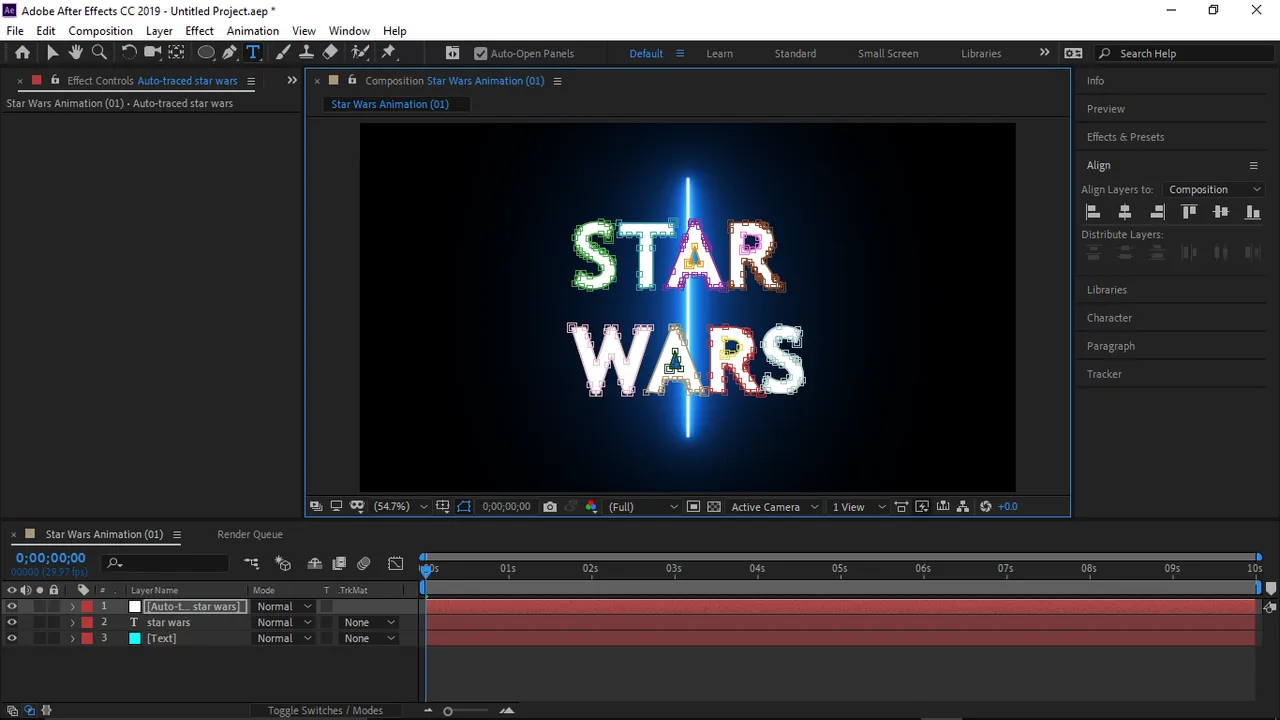Select the Zoom magnifier tool
The height and width of the screenshot is (720, 1280).
click(x=99, y=53)
